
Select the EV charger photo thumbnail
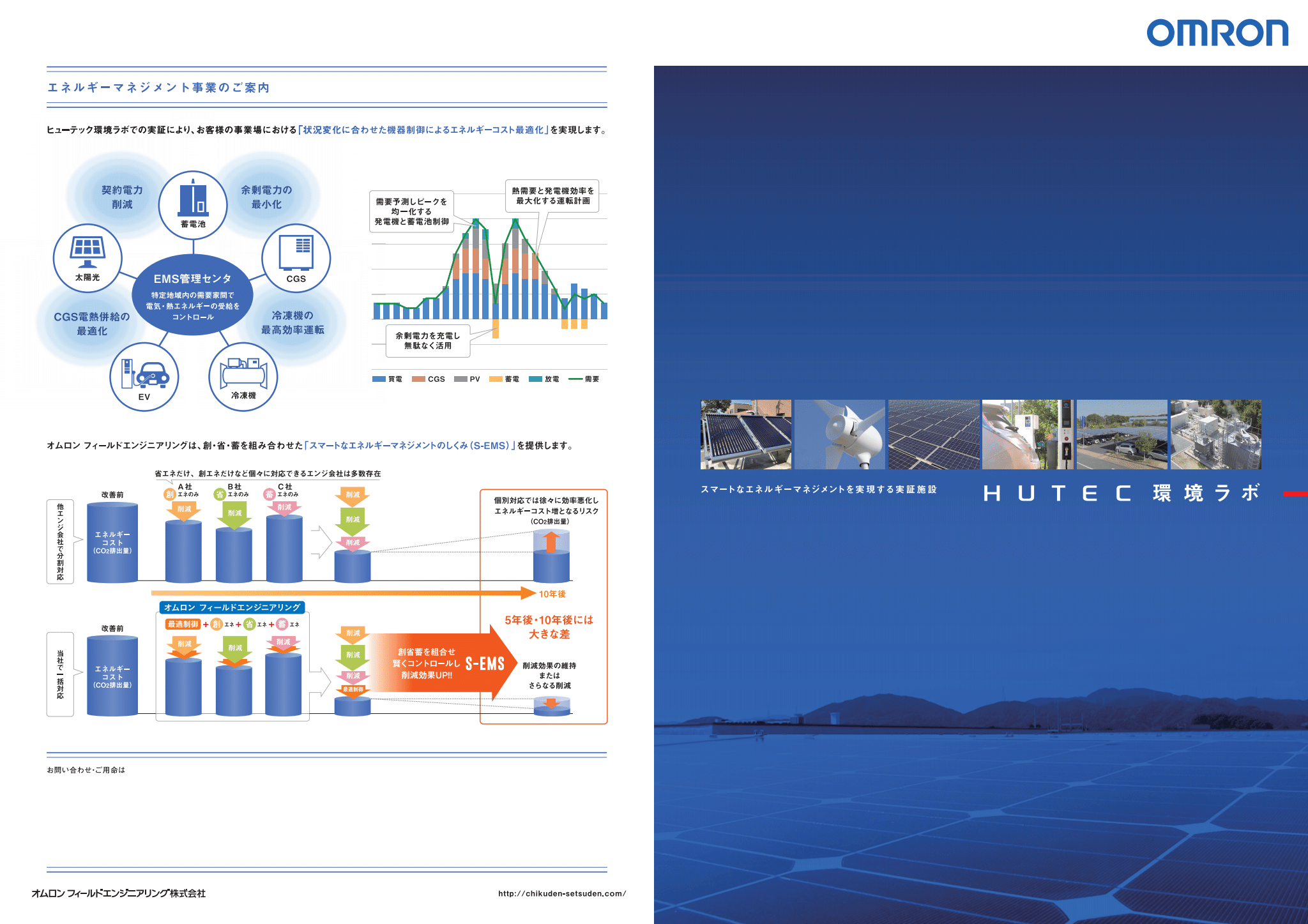(x=1028, y=434)
